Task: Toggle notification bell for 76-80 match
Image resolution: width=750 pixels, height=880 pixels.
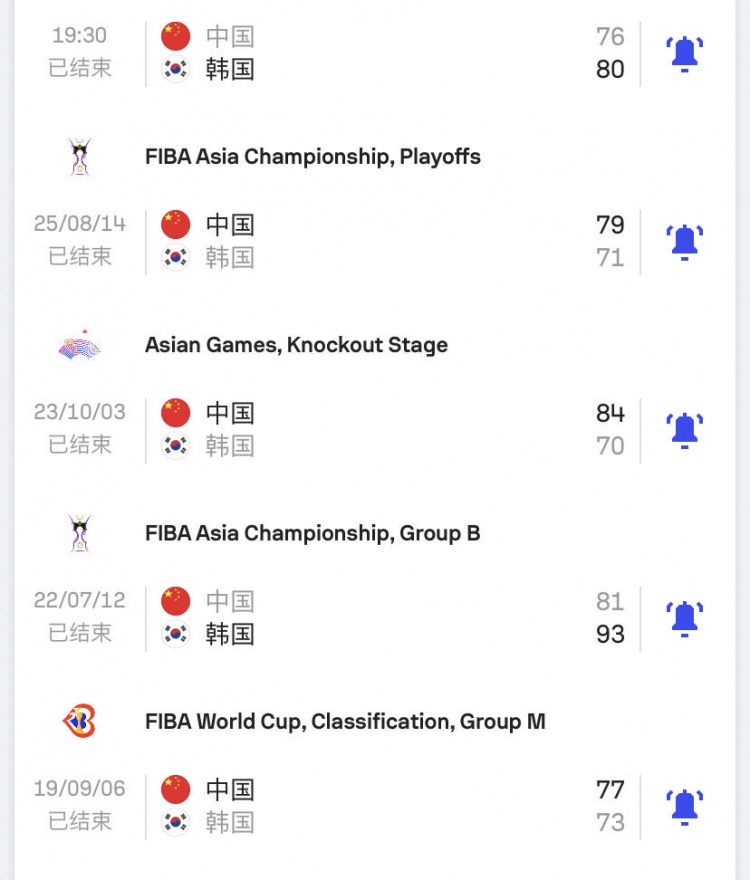Action: coord(685,53)
